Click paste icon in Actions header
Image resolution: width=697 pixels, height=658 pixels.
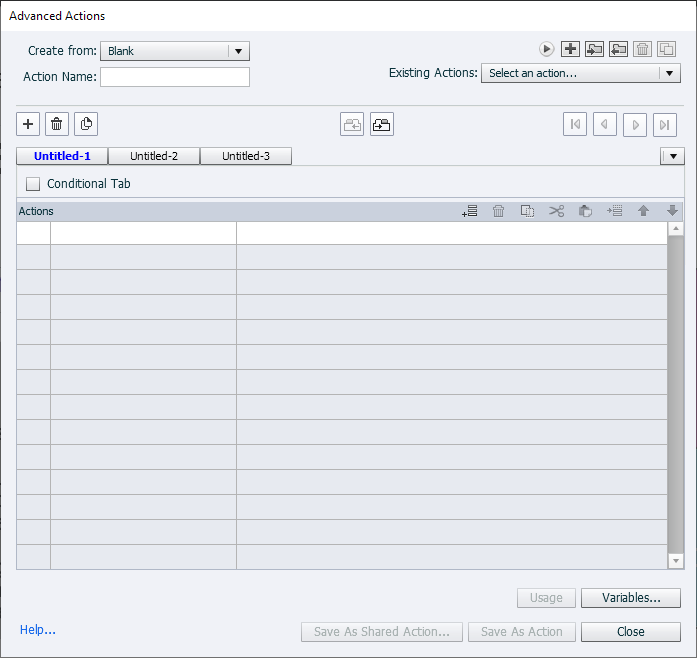(585, 211)
